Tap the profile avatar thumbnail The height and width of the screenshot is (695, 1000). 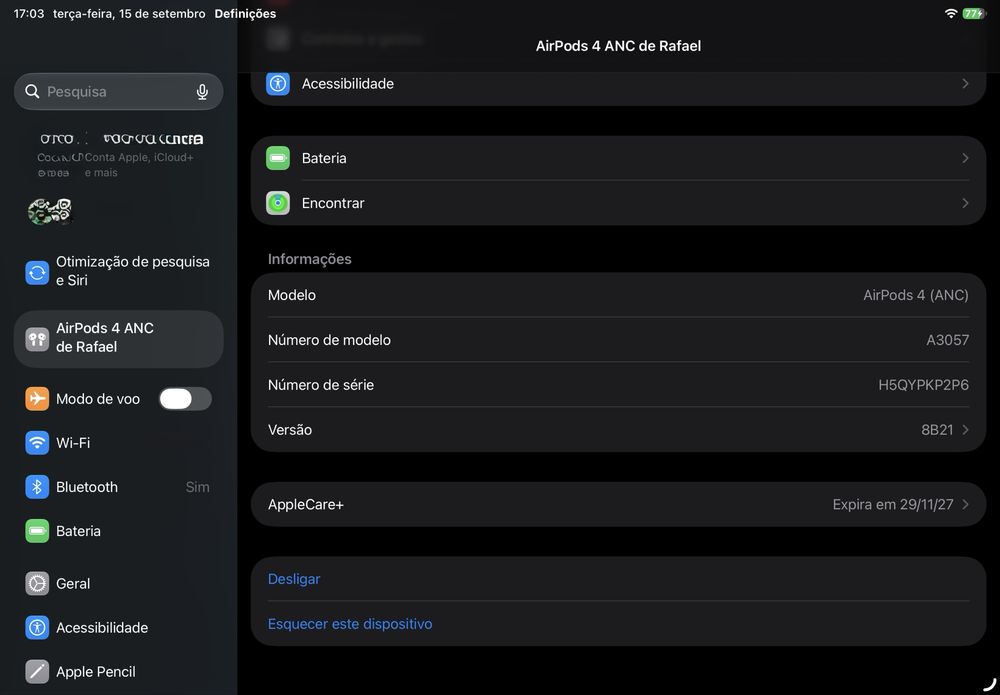coord(50,211)
